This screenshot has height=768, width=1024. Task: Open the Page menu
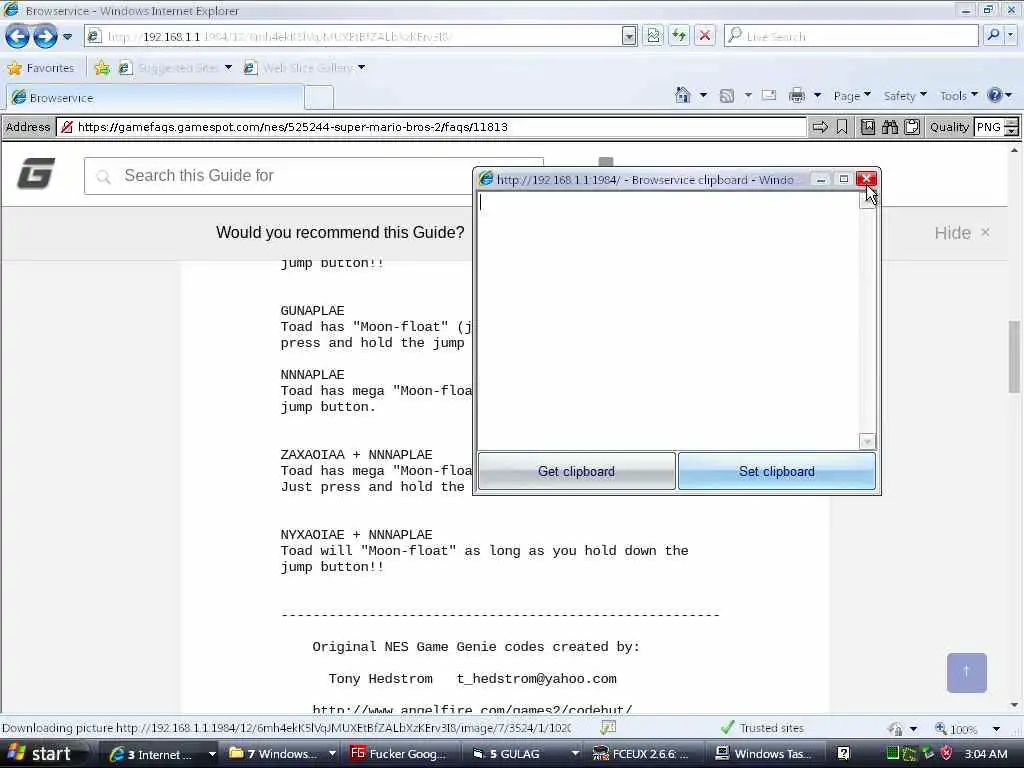pos(852,96)
